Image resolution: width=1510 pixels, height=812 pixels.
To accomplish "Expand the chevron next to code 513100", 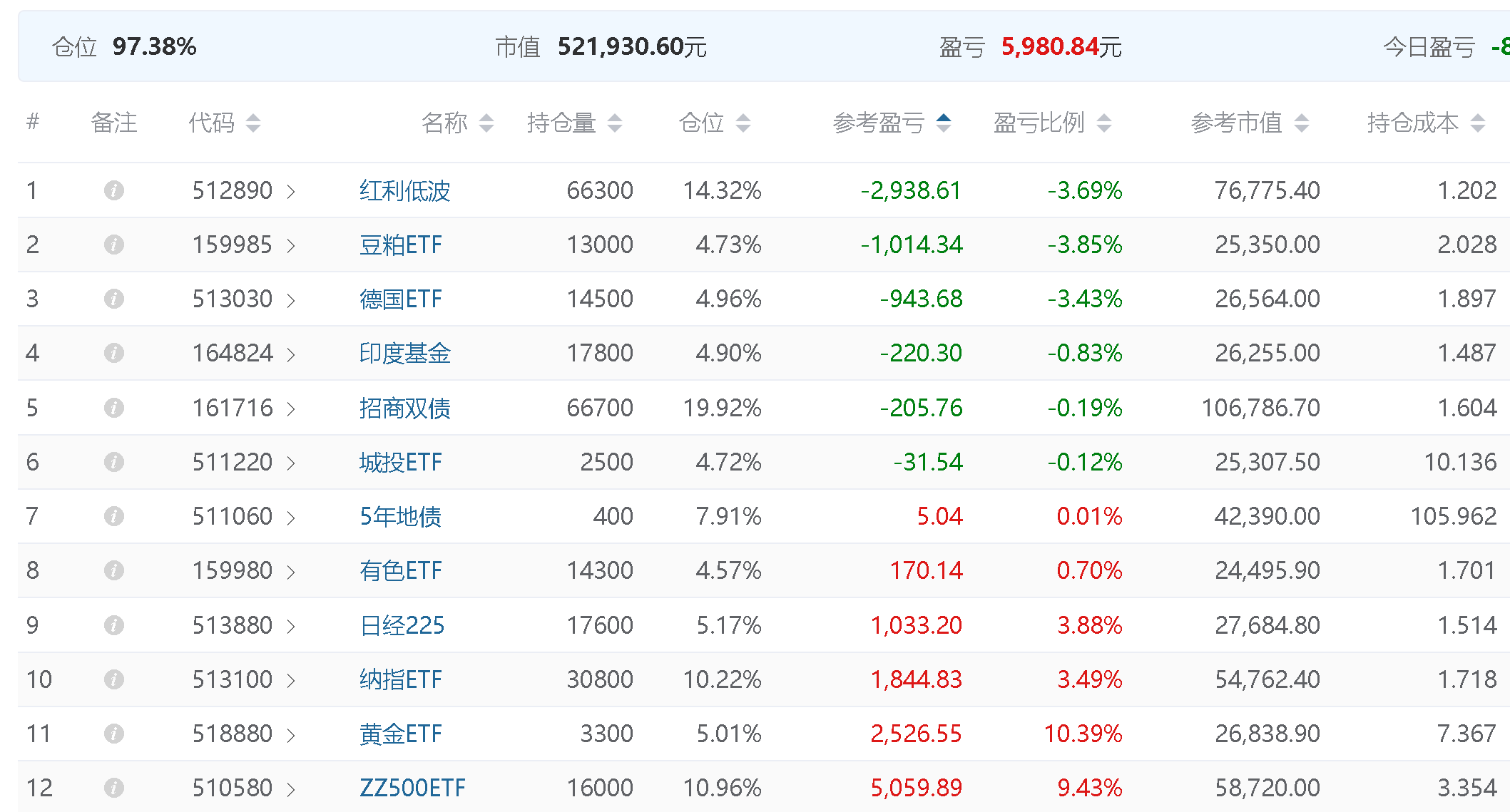I will 291,680.
